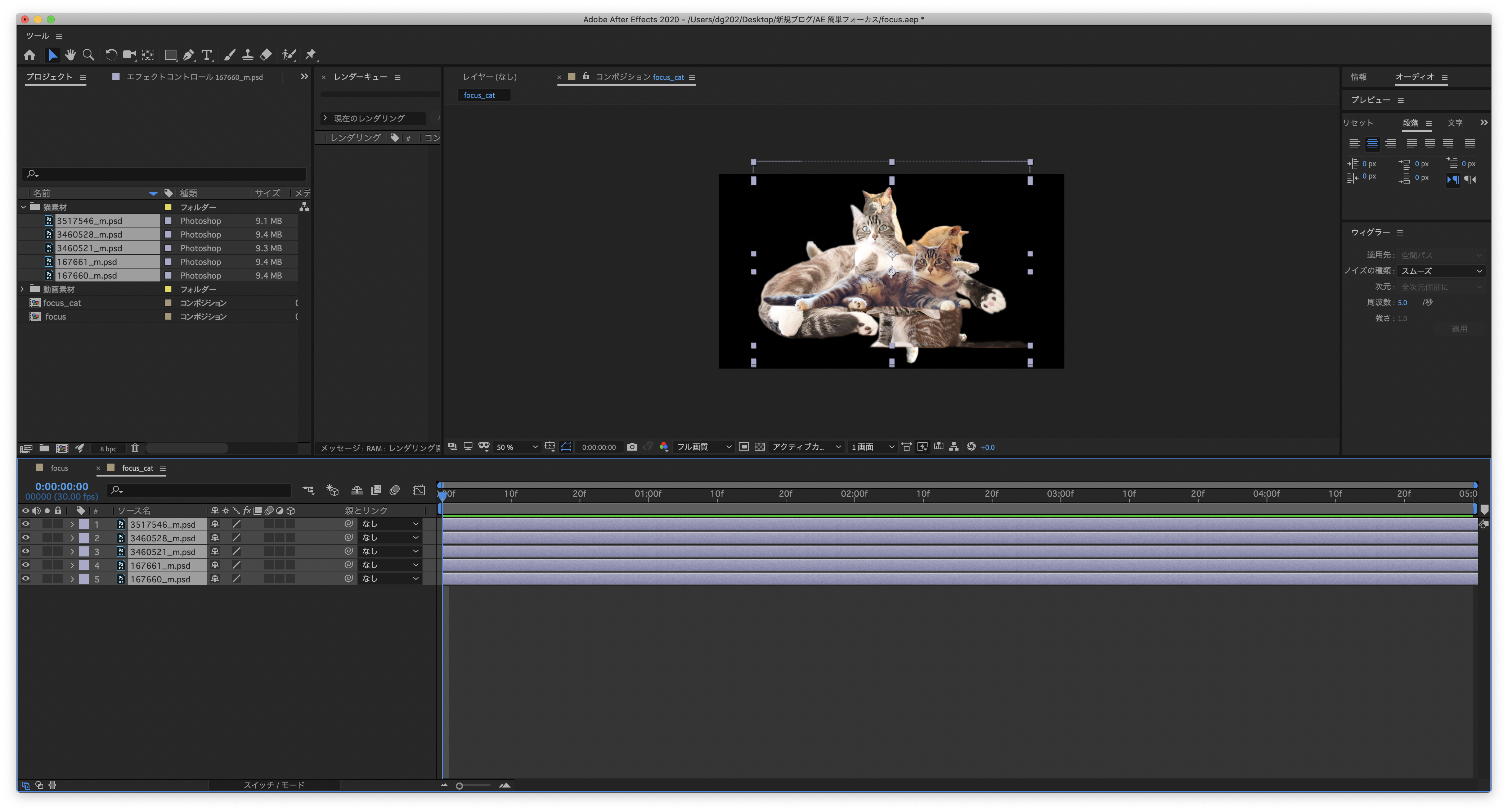Viewport: 1508px width, 812px height.
Task: Select the Hand tool
Action: tap(70, 55)
